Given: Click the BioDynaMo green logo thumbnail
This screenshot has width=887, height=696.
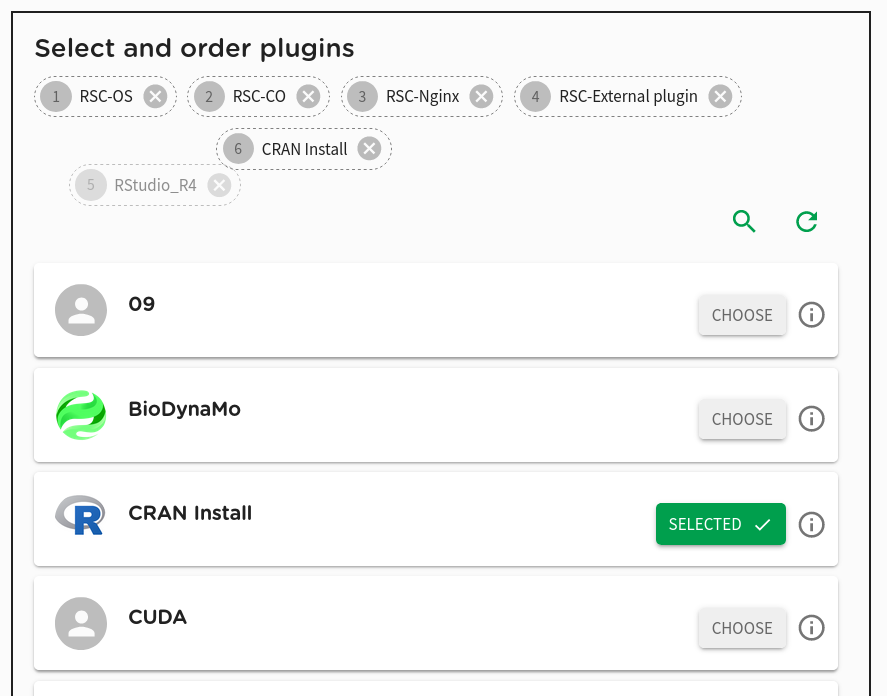Looking at the screenshot, I should pyautogui.click(x=81, y=415).
